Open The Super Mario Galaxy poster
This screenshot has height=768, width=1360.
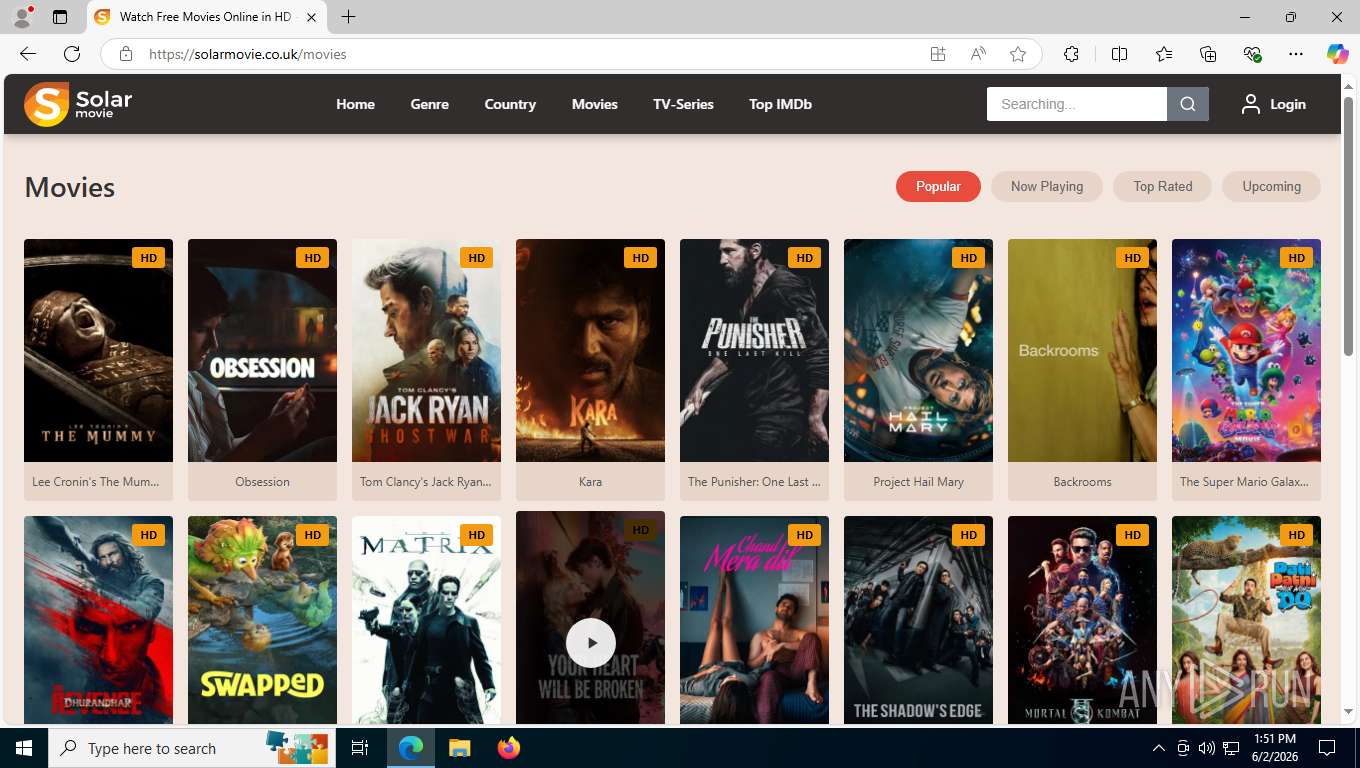(x=1246, y=350)
